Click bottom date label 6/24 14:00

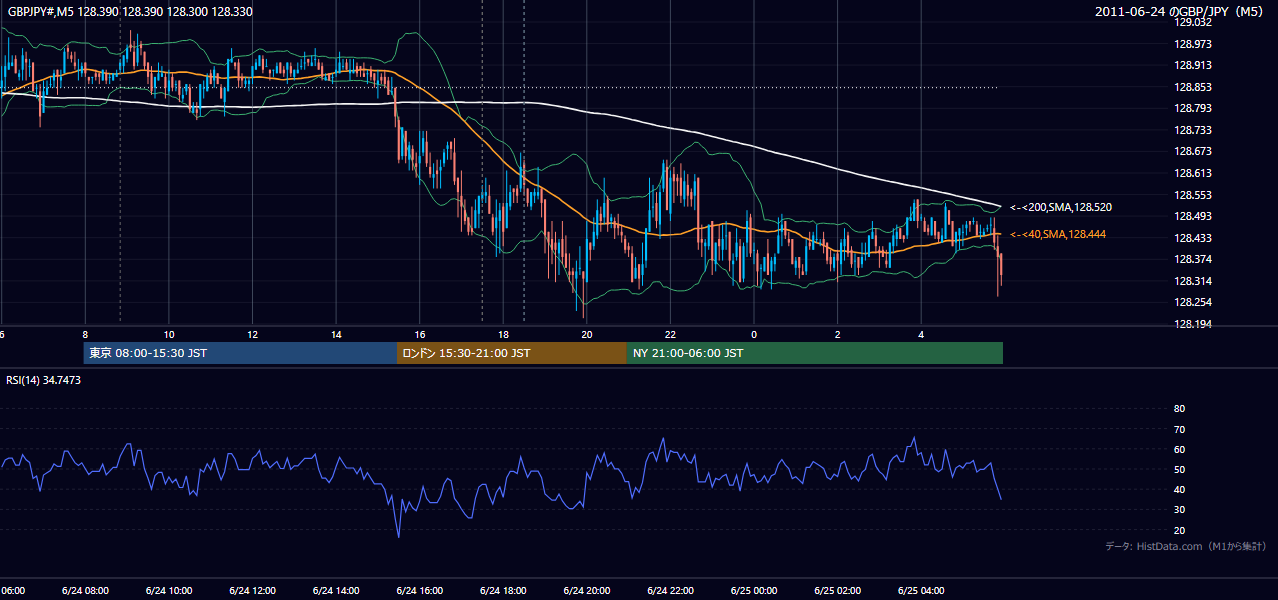pyautogui.click(x=335, y=590)
